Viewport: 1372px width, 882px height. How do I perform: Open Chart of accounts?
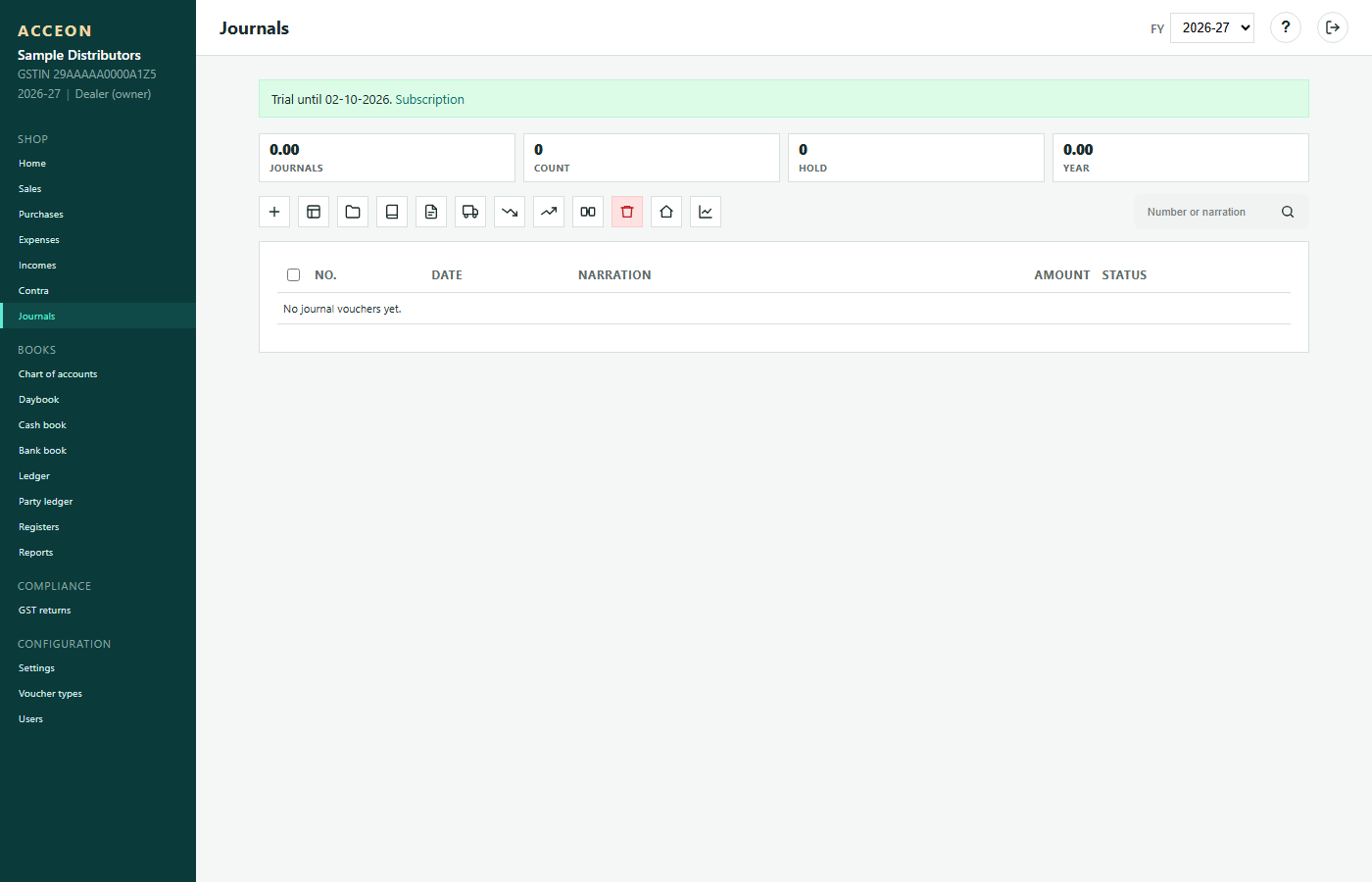tap(98, 374)
